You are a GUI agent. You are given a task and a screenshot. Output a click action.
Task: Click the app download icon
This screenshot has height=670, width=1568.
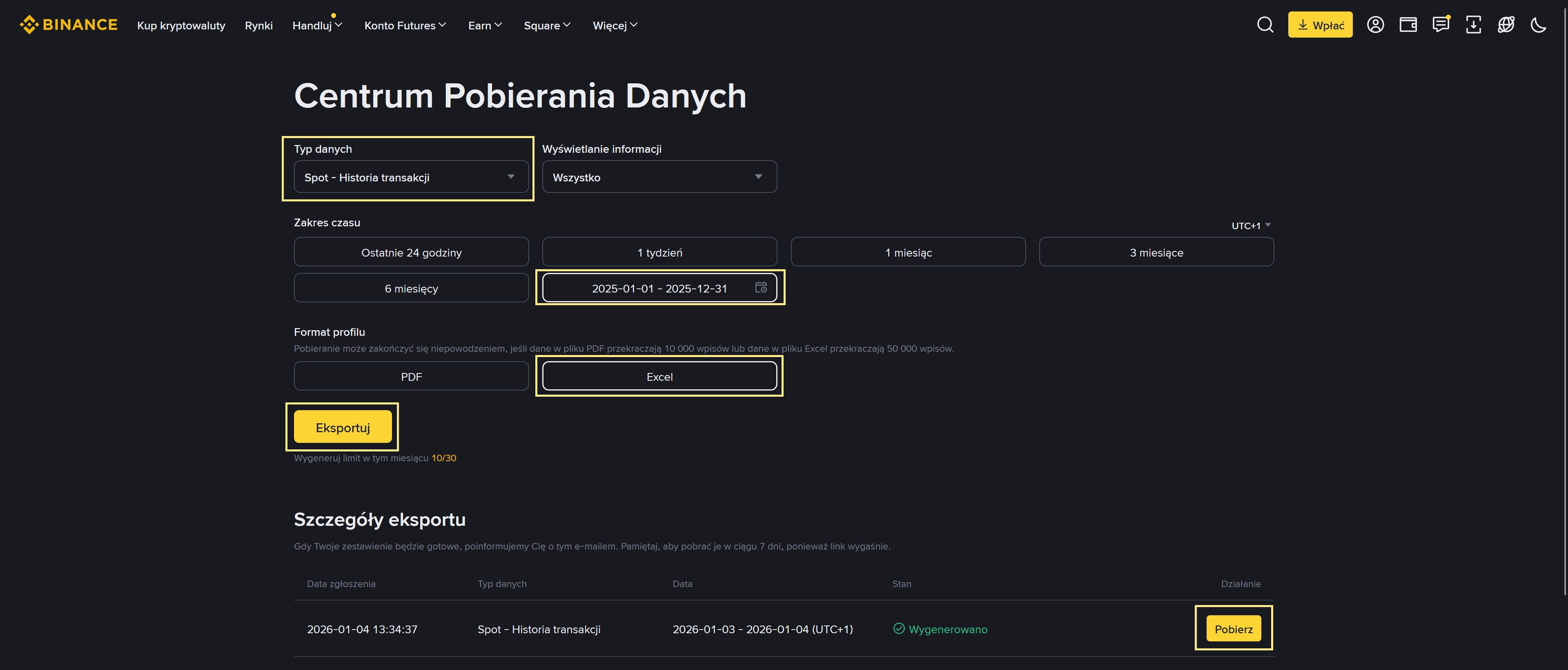coord(1474,25)
